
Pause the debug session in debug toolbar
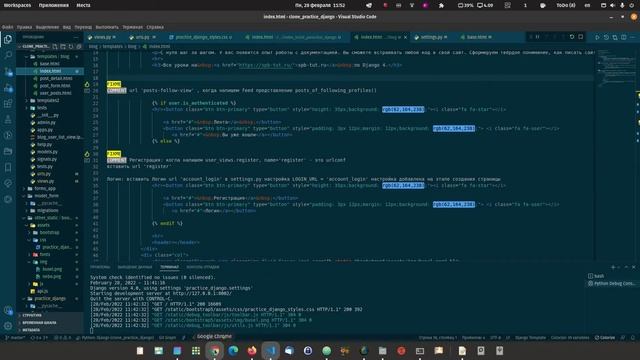click(x=538, y=37)
